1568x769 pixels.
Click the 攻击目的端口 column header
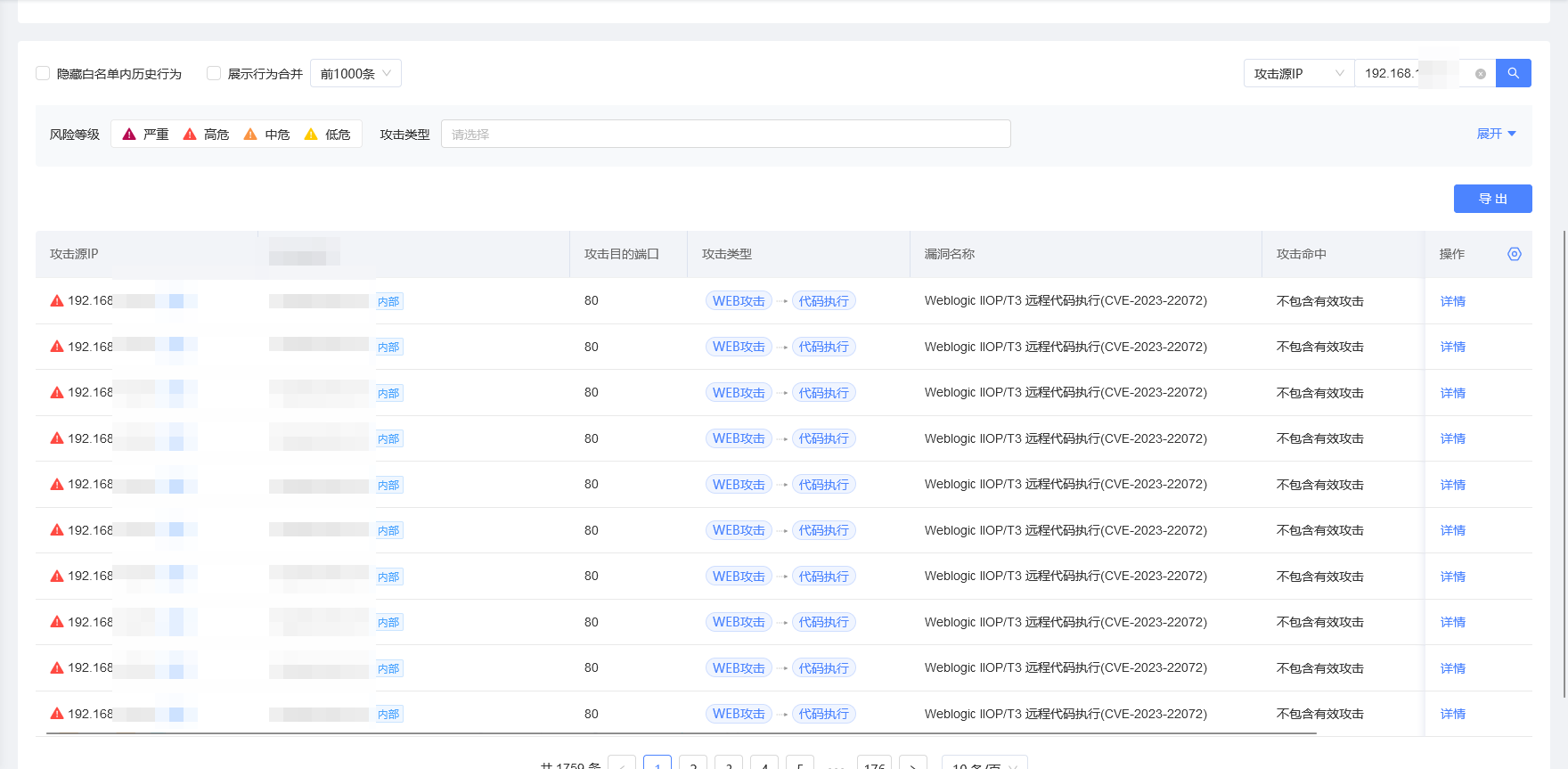622,254
